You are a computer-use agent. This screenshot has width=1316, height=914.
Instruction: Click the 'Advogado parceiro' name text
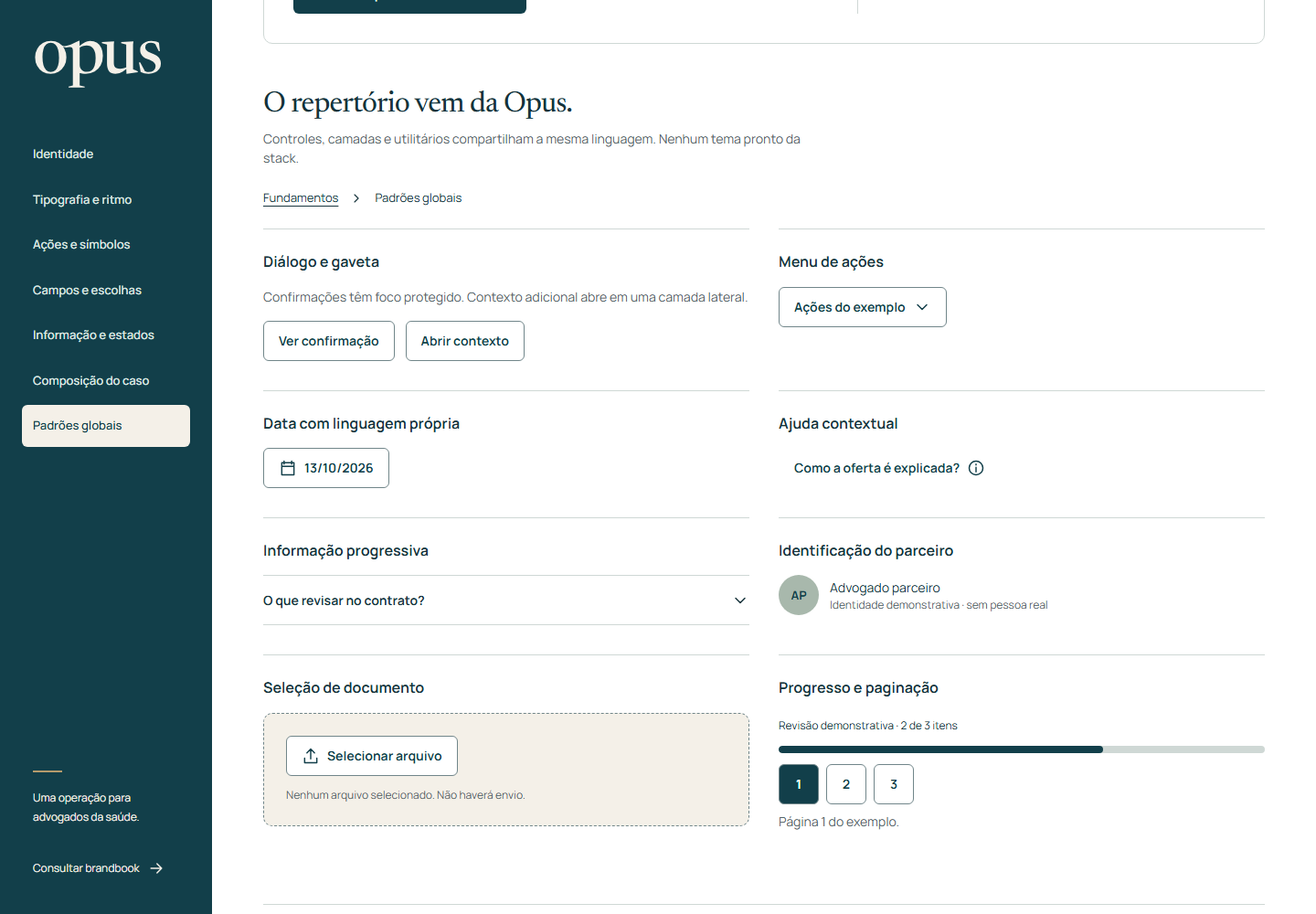pos(885,588)
